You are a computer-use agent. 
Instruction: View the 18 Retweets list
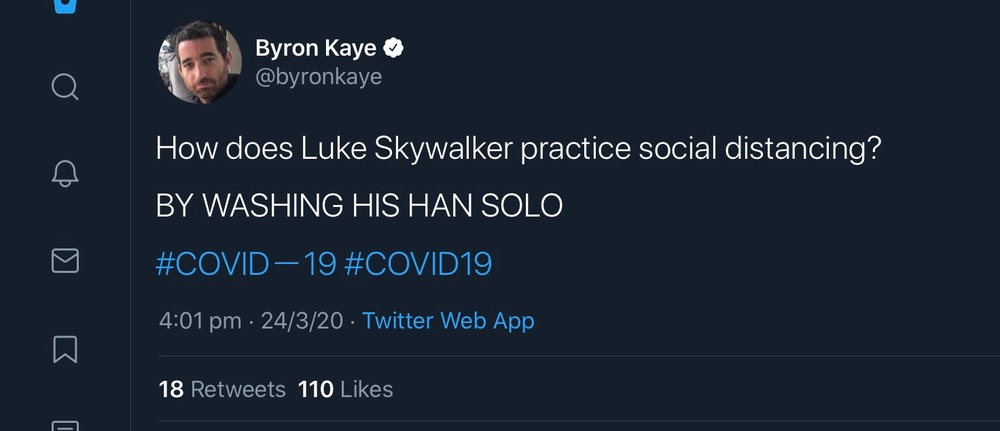click(x=222, y=389)
